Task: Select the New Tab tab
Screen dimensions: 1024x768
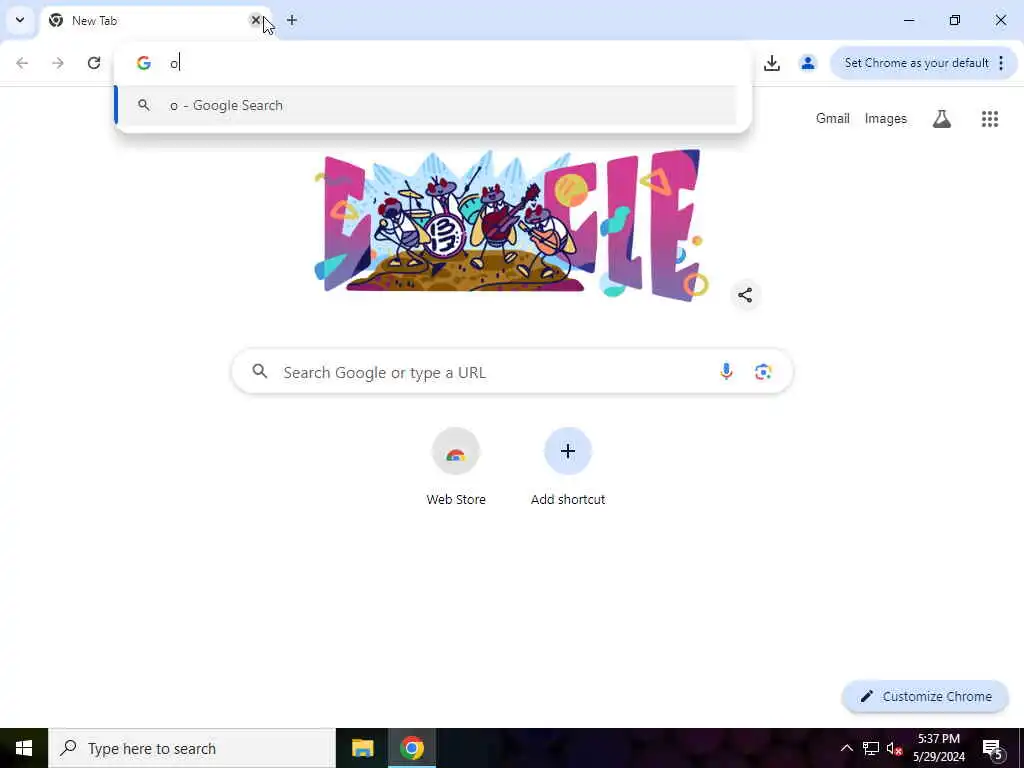Action: click(157, 20)
